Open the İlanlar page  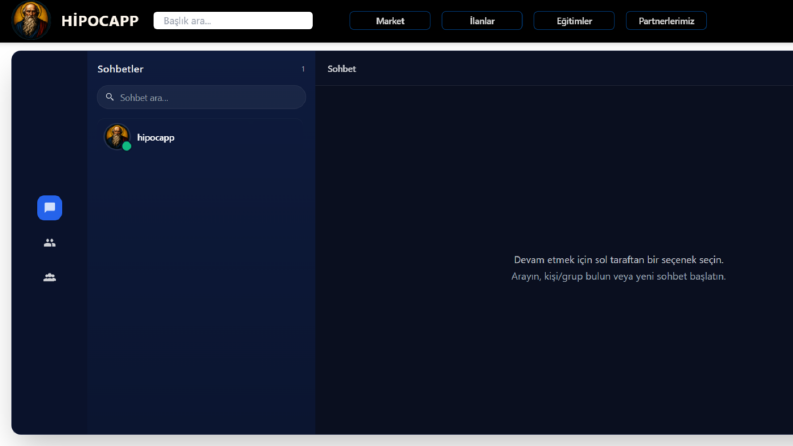pyautogui.click(x=482, y=21)
